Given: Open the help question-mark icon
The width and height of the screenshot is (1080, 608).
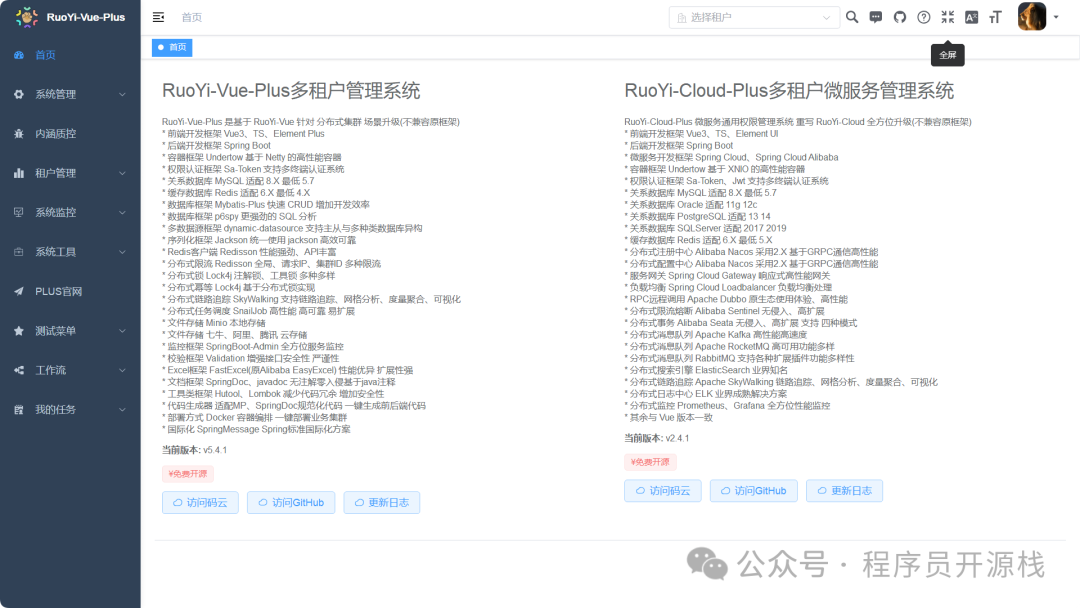Looking at the screenshot, I should pos(924,17).
